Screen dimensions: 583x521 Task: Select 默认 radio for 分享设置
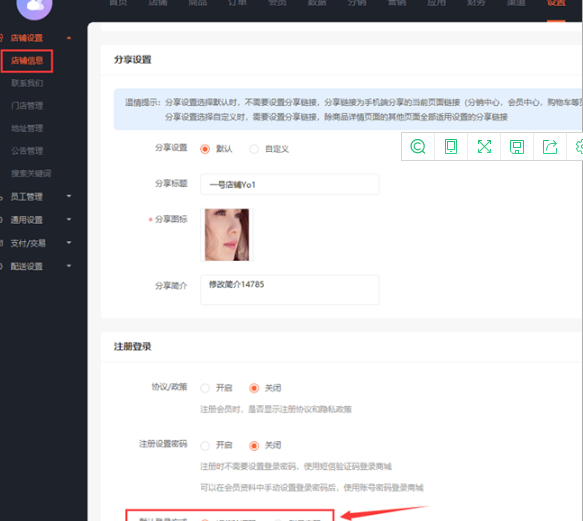pos(205,149)
